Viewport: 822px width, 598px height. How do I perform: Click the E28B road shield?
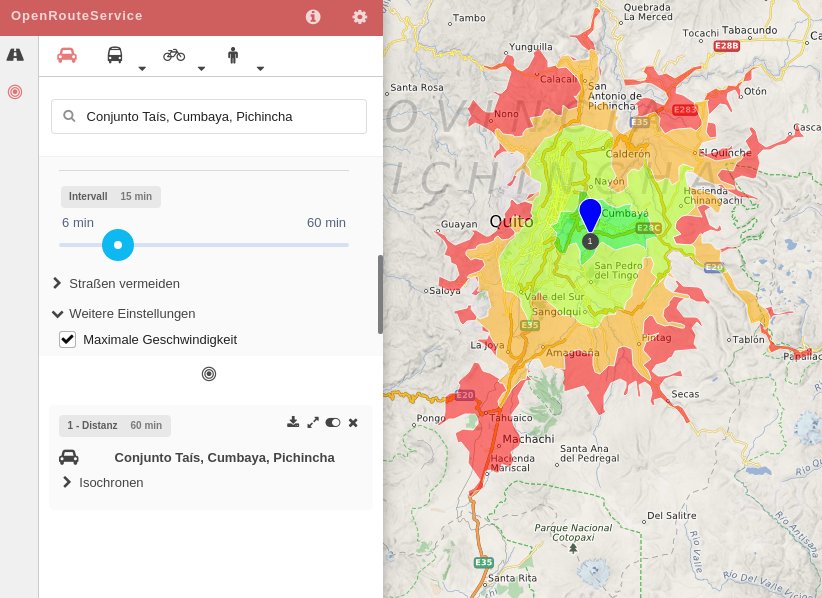tap(727, 46)
